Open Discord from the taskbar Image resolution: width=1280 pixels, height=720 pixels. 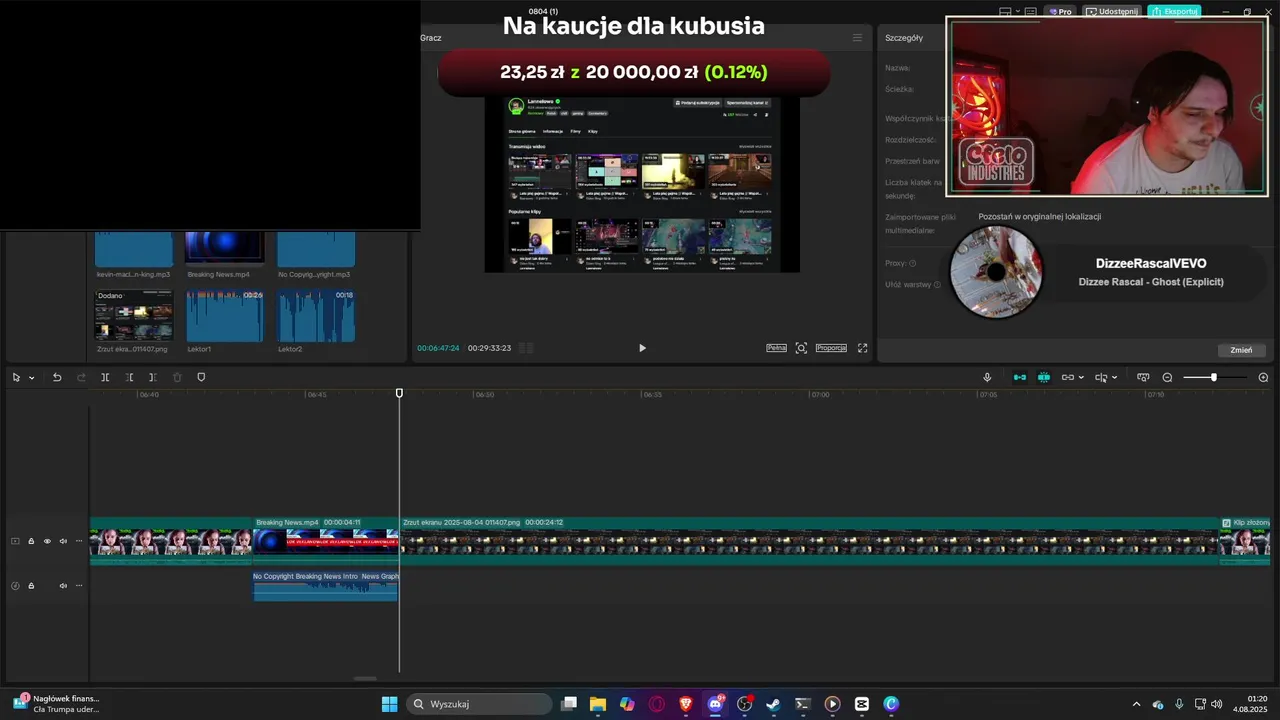[x=716, y=704]
